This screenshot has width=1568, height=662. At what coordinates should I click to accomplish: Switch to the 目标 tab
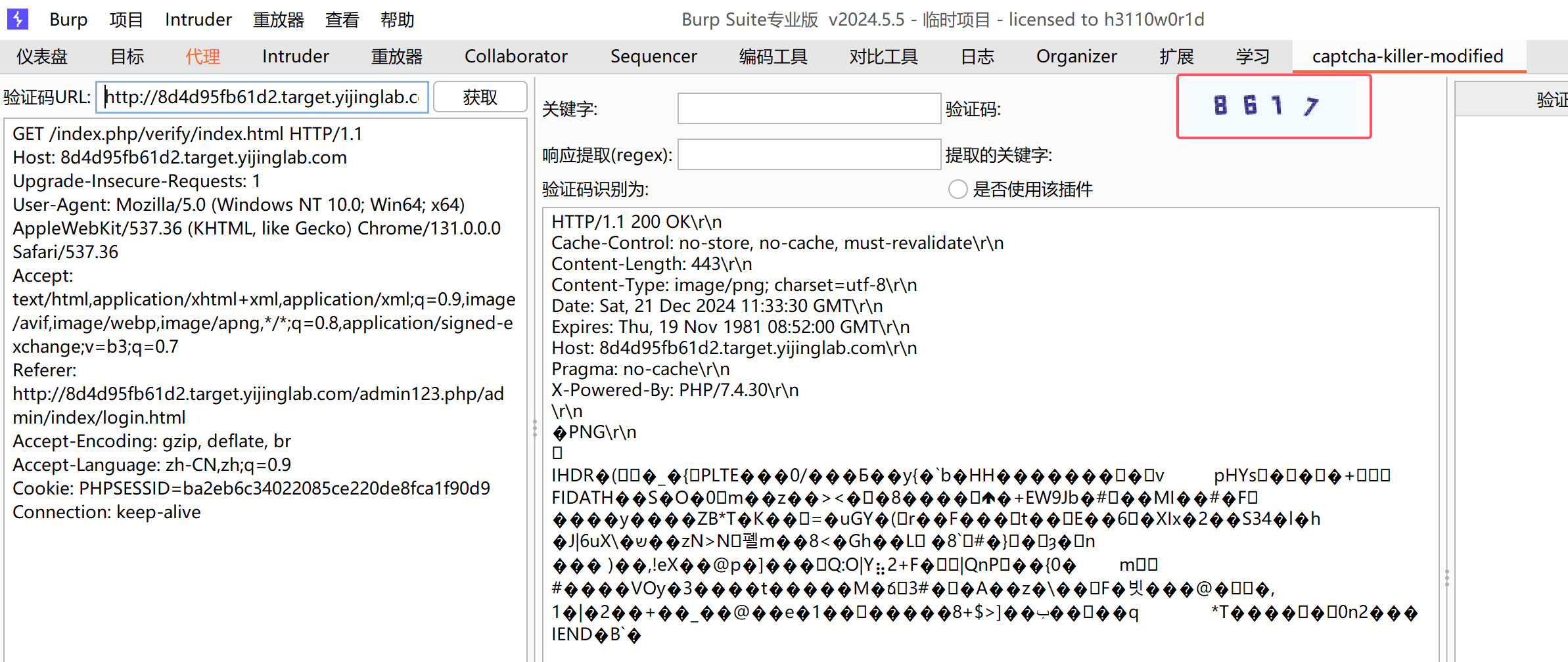click(x=127, y=56)
